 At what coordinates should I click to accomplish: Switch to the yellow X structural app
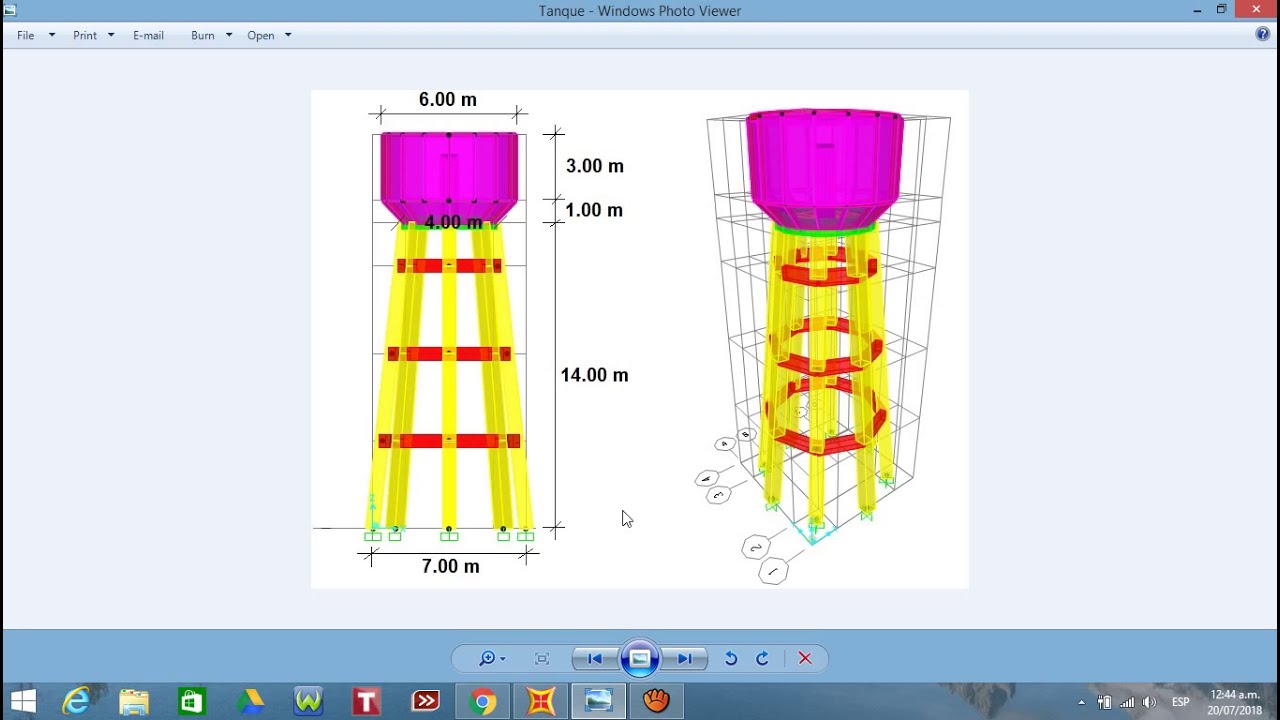point(540,701)
